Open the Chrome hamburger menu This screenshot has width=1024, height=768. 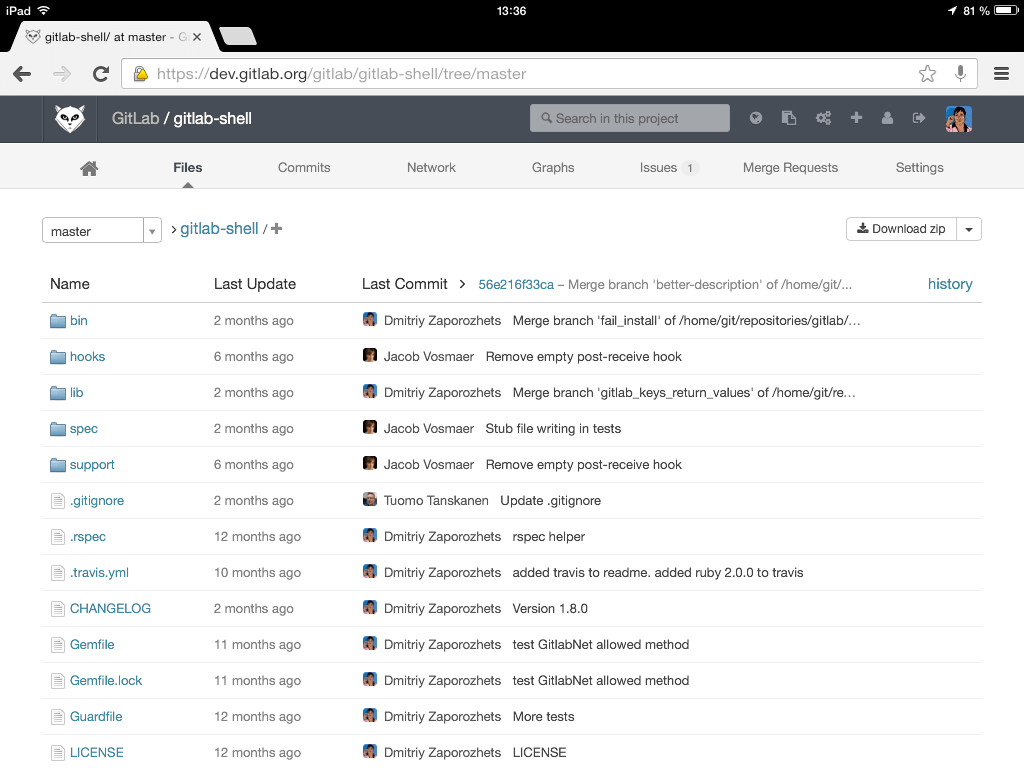[1001, 74]
